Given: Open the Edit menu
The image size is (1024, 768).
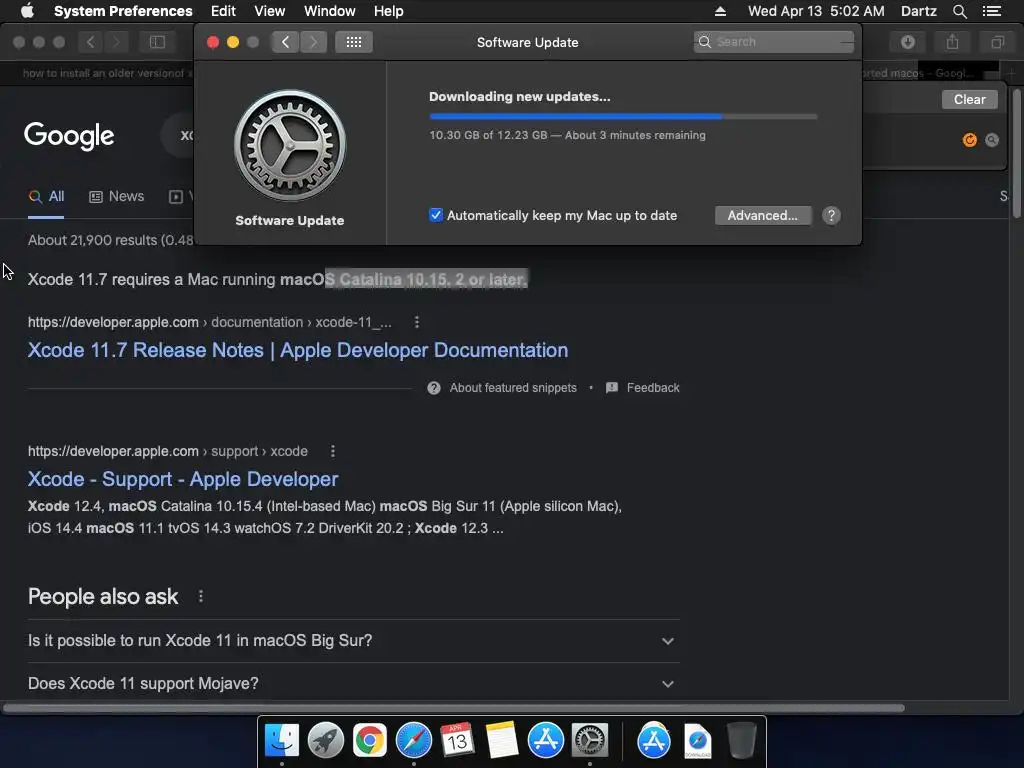Looking at the screenshot, I should click(x=223, y=11).
